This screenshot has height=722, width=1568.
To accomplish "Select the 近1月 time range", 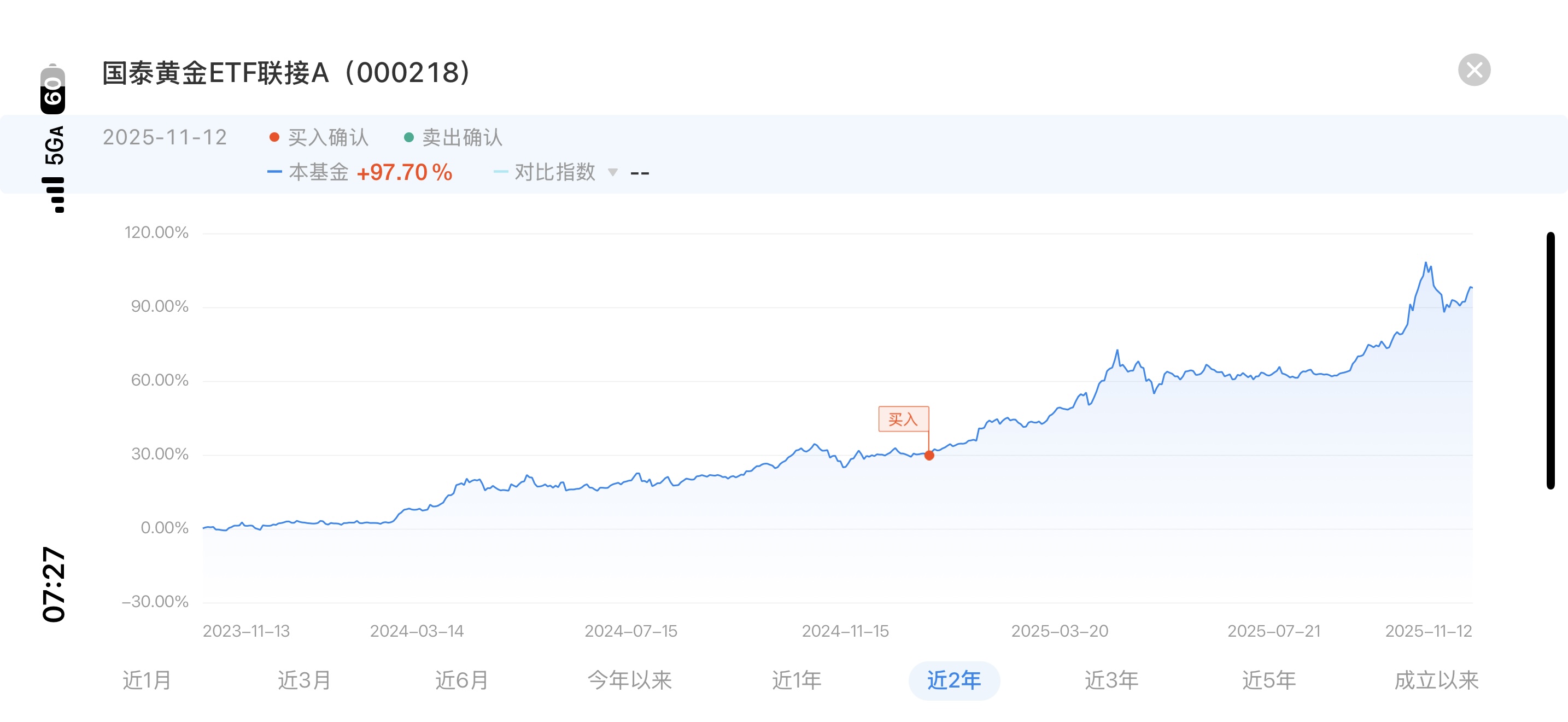I will pyautogui.click(x=147, y=680).
